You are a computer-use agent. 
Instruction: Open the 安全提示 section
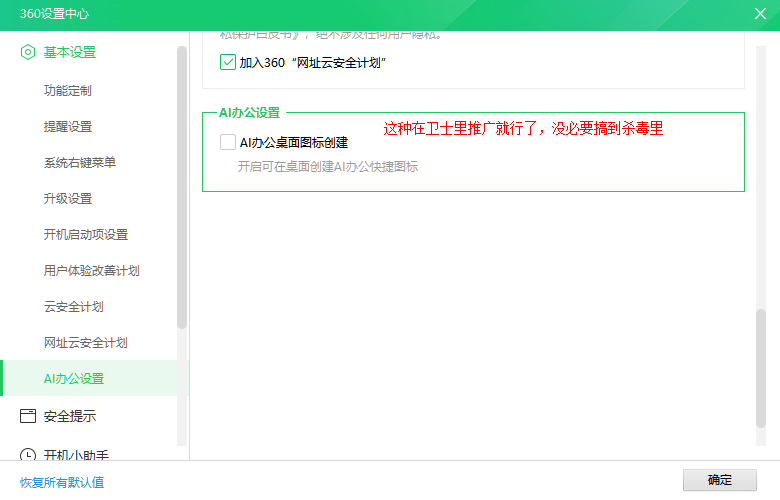tap(70, 416)
